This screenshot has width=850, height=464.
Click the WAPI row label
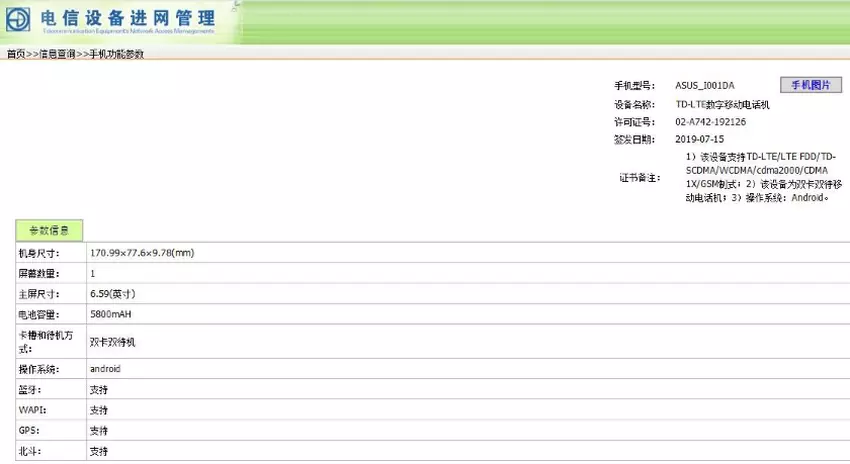(31, 410)
